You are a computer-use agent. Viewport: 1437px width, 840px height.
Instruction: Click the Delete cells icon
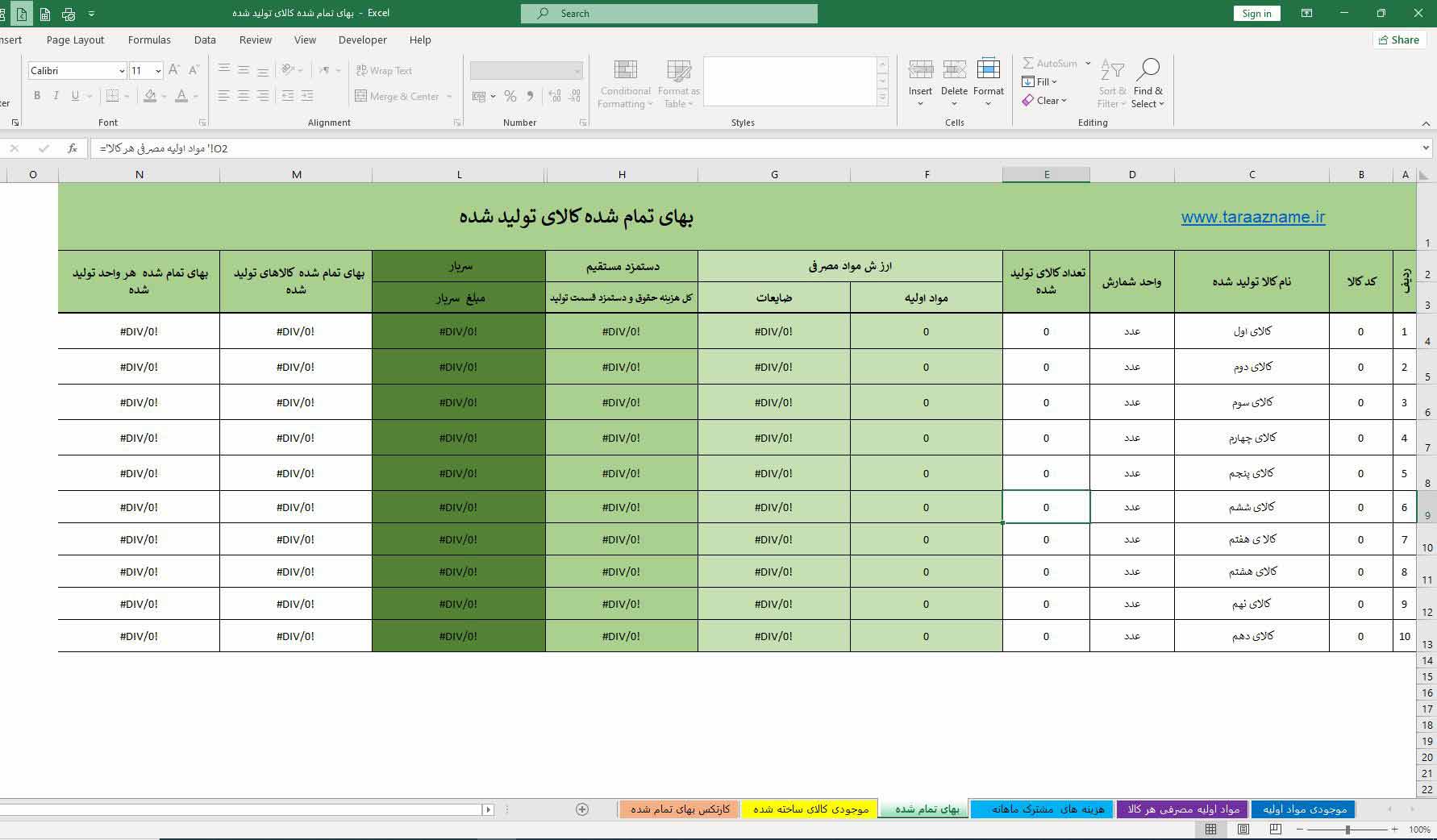coord(954,70)
